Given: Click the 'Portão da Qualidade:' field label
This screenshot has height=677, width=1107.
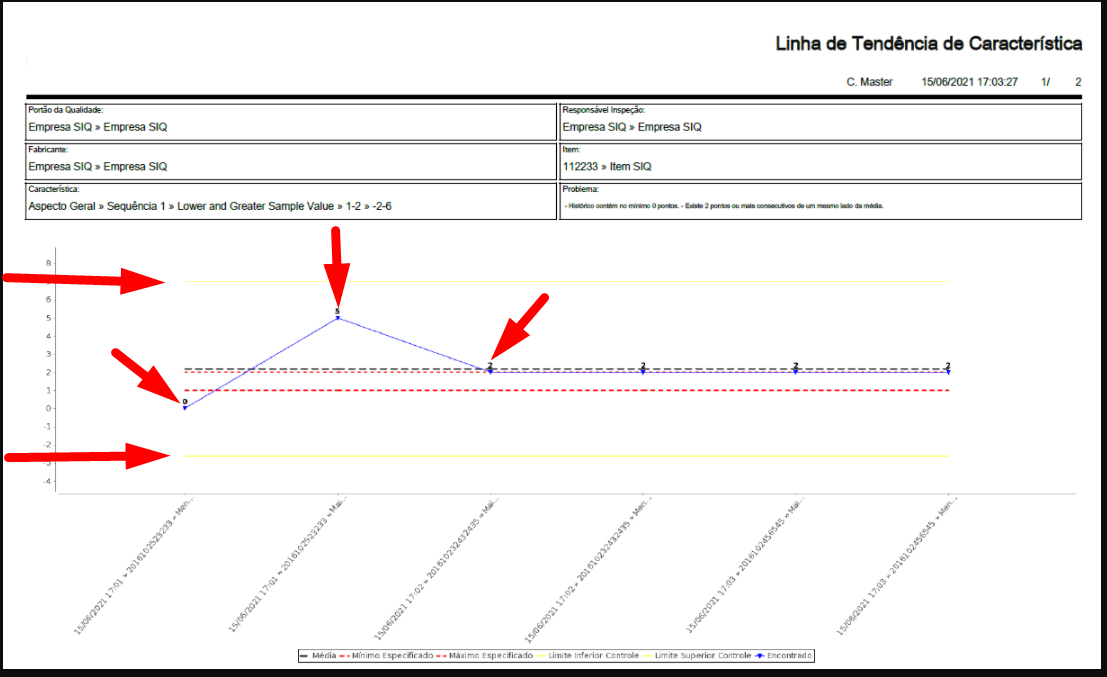Looking at the screenshot, I should 66,109.
